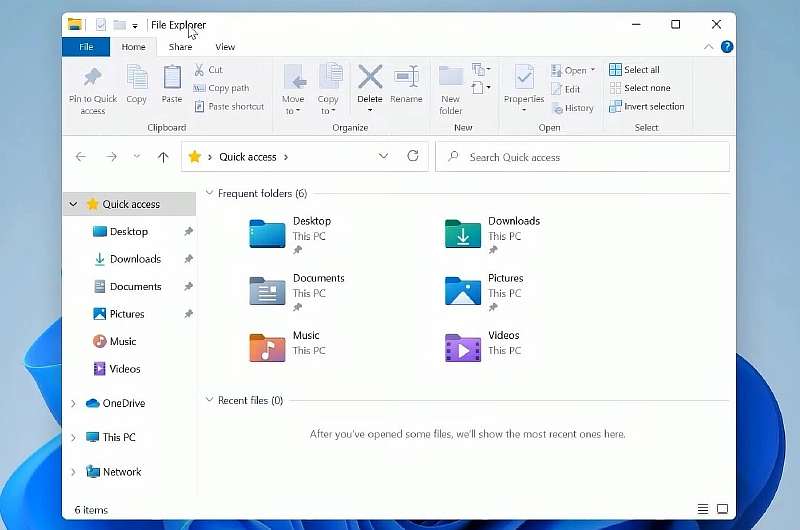This screenshot has height=530, width=800.
Task: Open the address bar history dropdown
Action: click(384, 157)
